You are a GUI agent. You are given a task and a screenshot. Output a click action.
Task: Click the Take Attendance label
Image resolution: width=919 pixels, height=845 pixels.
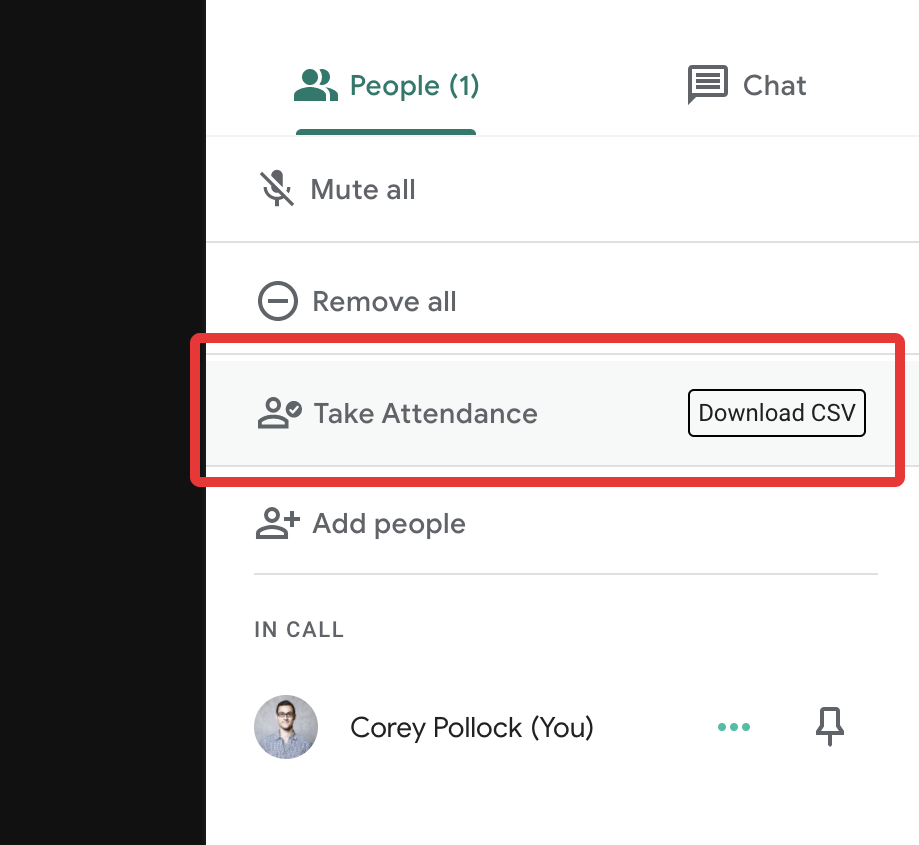pyautogui.click(x=426, y=414)
